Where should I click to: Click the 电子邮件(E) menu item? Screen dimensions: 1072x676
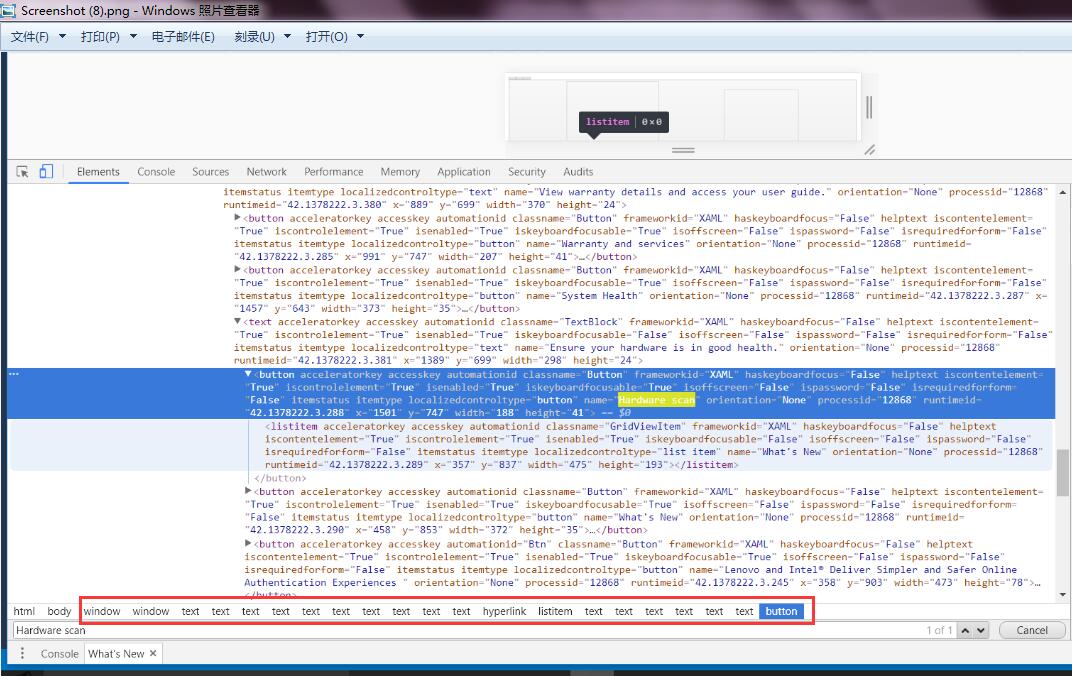183,36
